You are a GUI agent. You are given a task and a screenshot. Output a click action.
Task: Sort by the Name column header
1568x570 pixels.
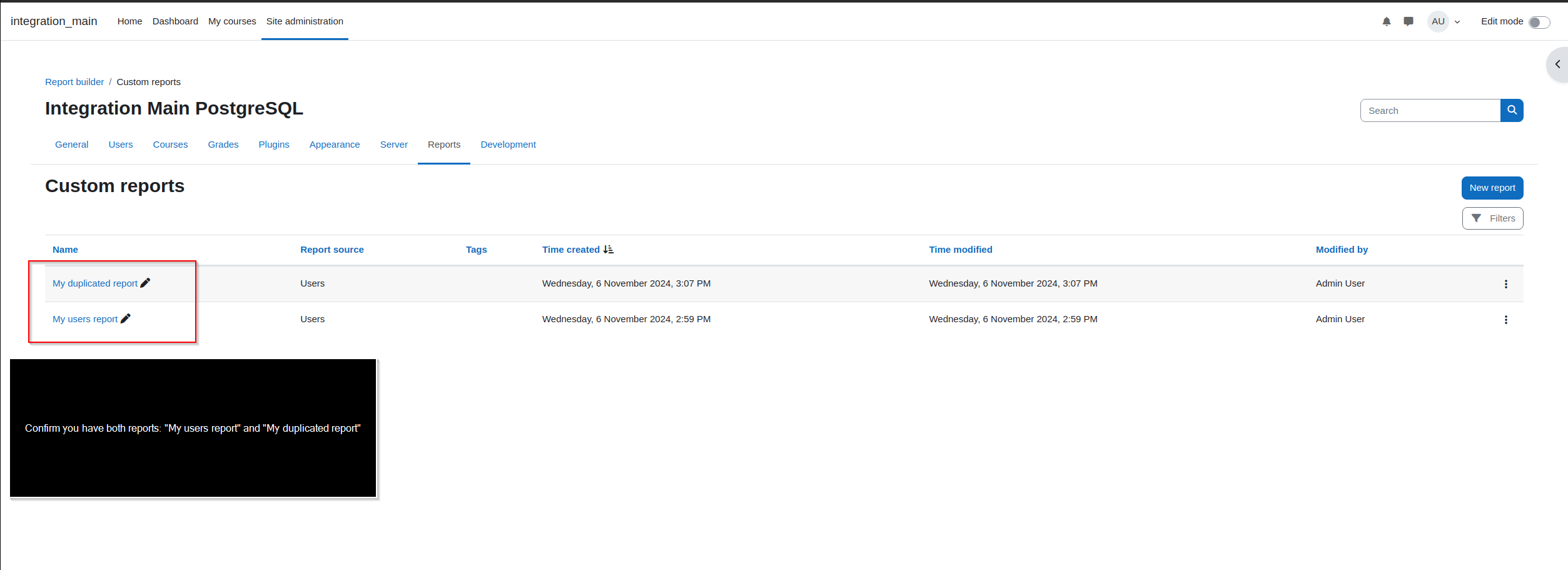[65, 250]
